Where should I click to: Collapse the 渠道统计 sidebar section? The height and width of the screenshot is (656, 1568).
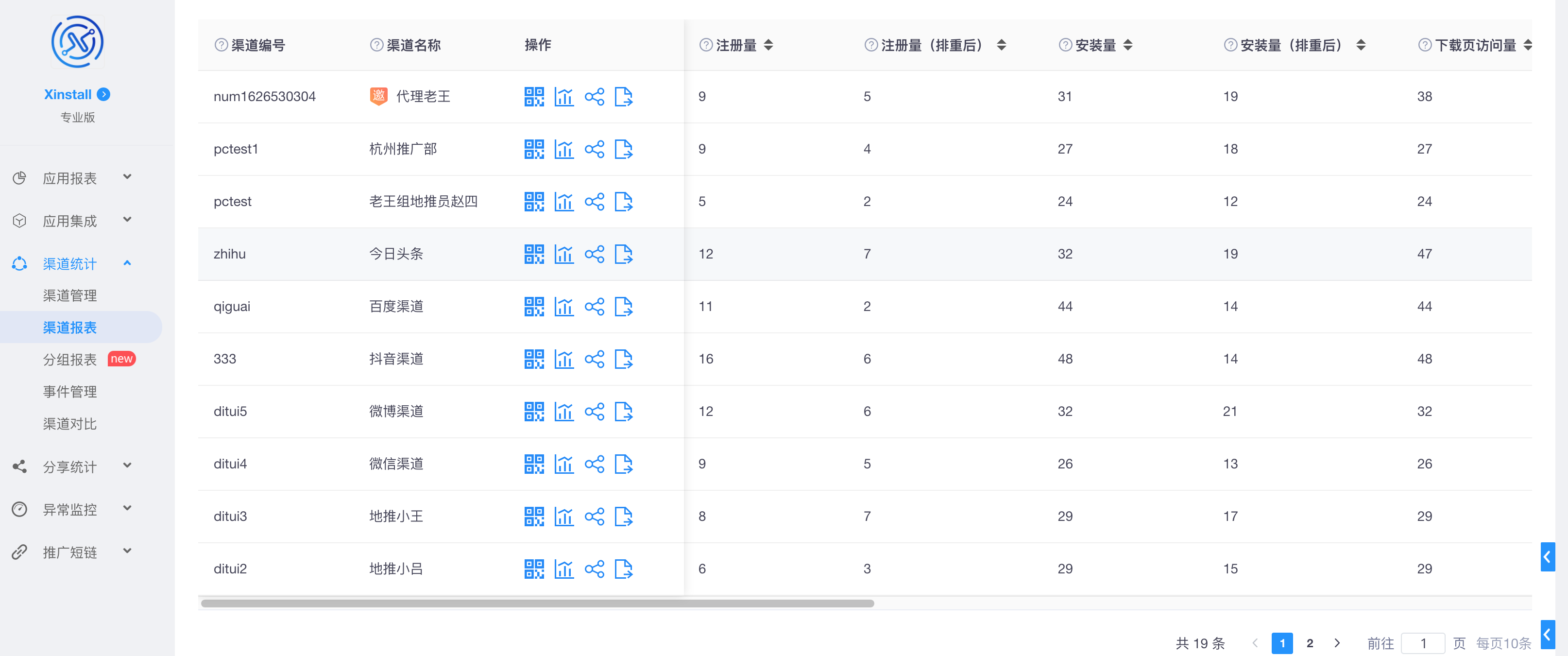70,263
